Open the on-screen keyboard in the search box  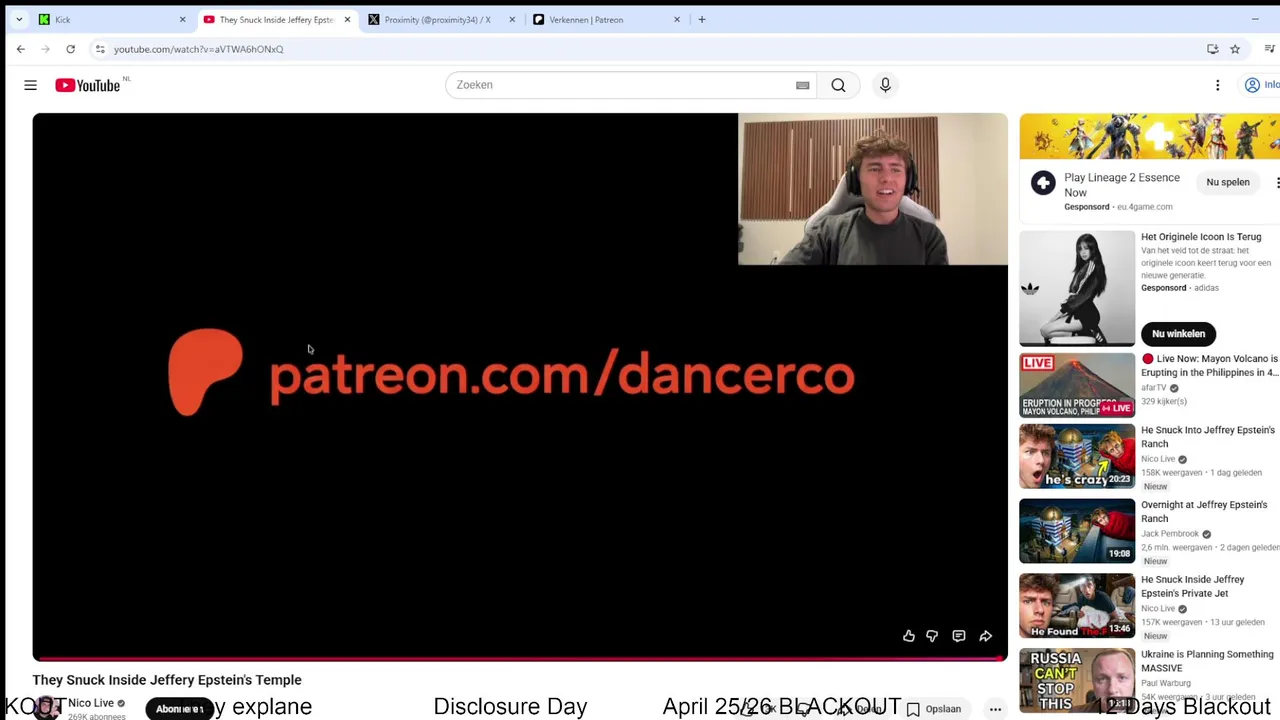pos(802,85)
